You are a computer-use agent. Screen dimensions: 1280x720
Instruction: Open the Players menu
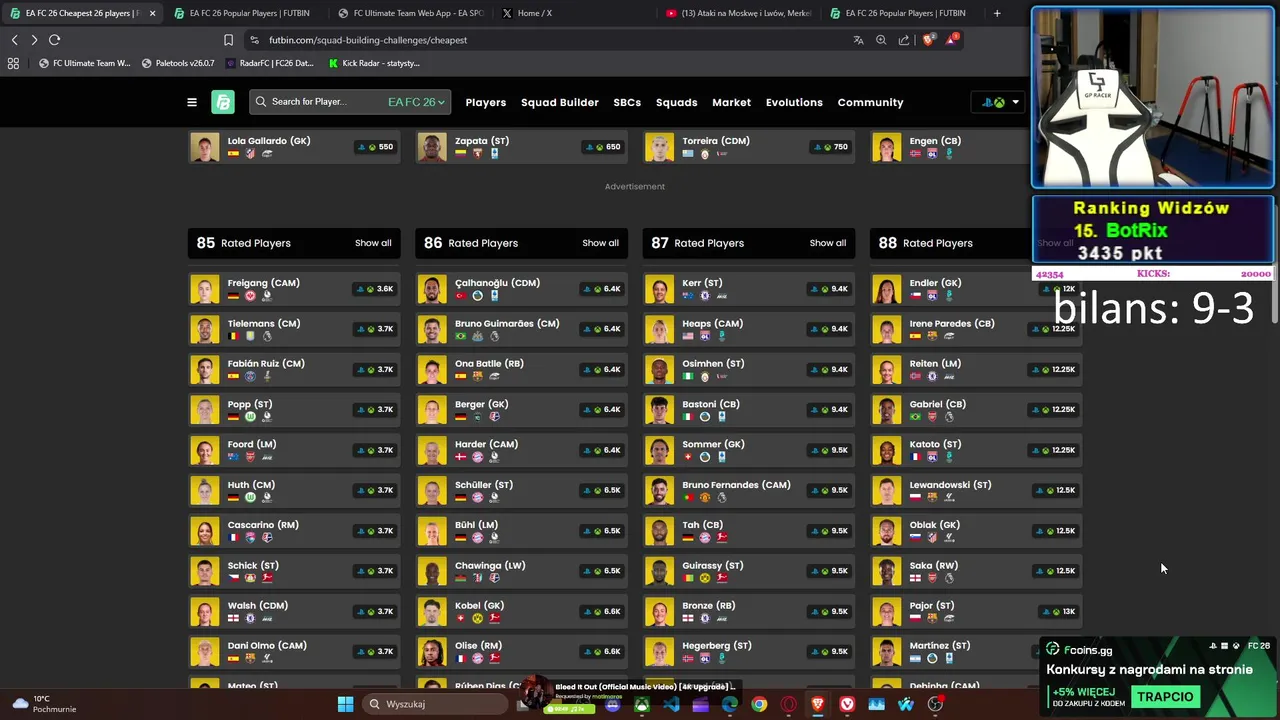486,102
